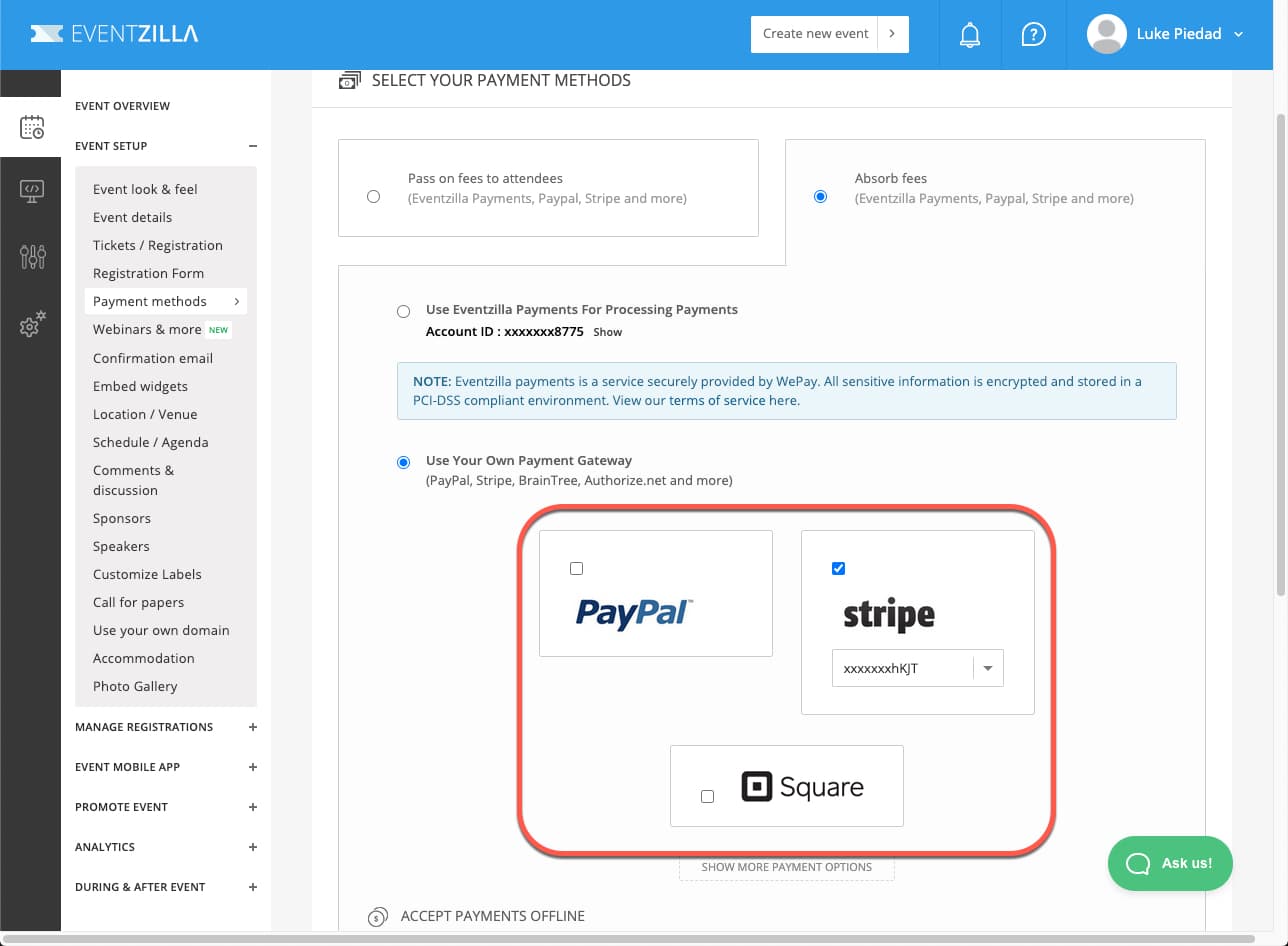Click the user avatar icon
The height and width of the screenshot is (946, 1288).
[1107, 34]
